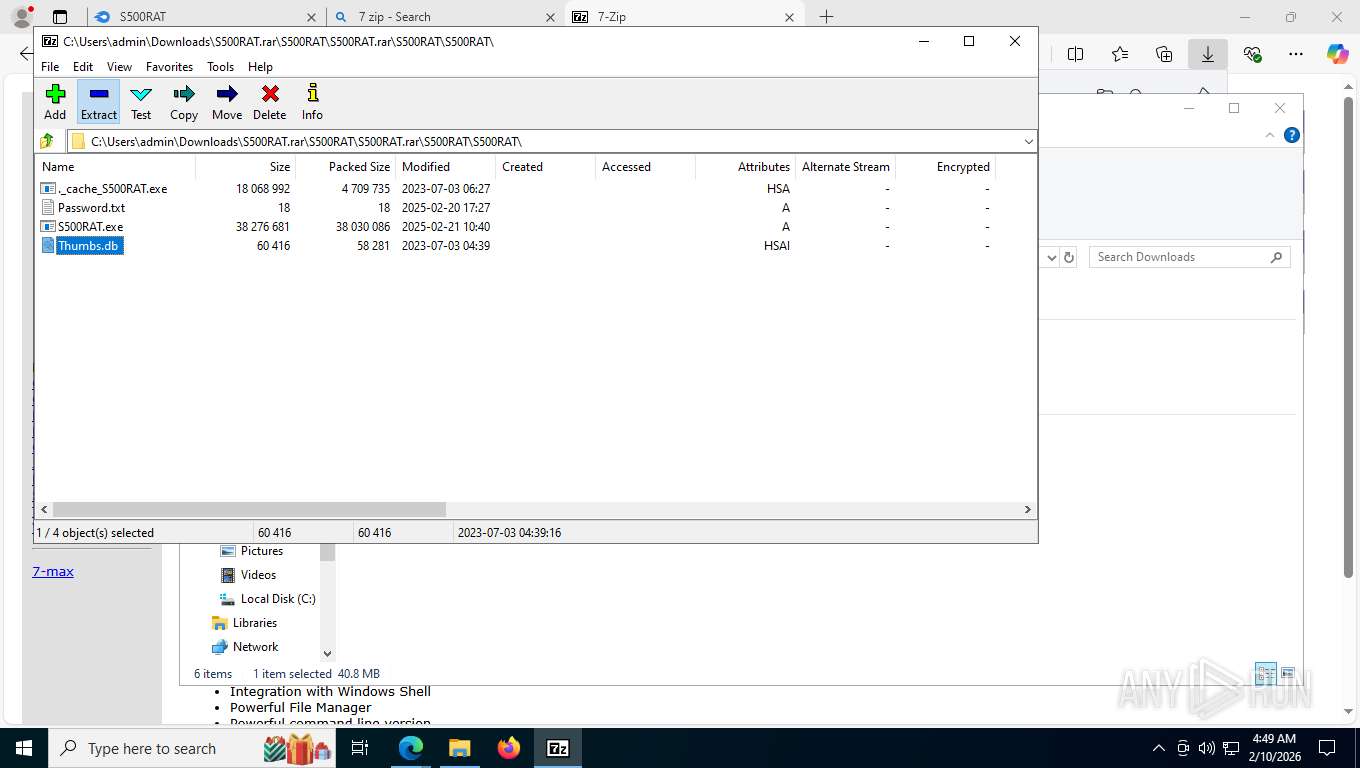Viewport: 1360px width, 768px height.
Task: Open Task View on taskbar
Action: [x=361, y=748]
